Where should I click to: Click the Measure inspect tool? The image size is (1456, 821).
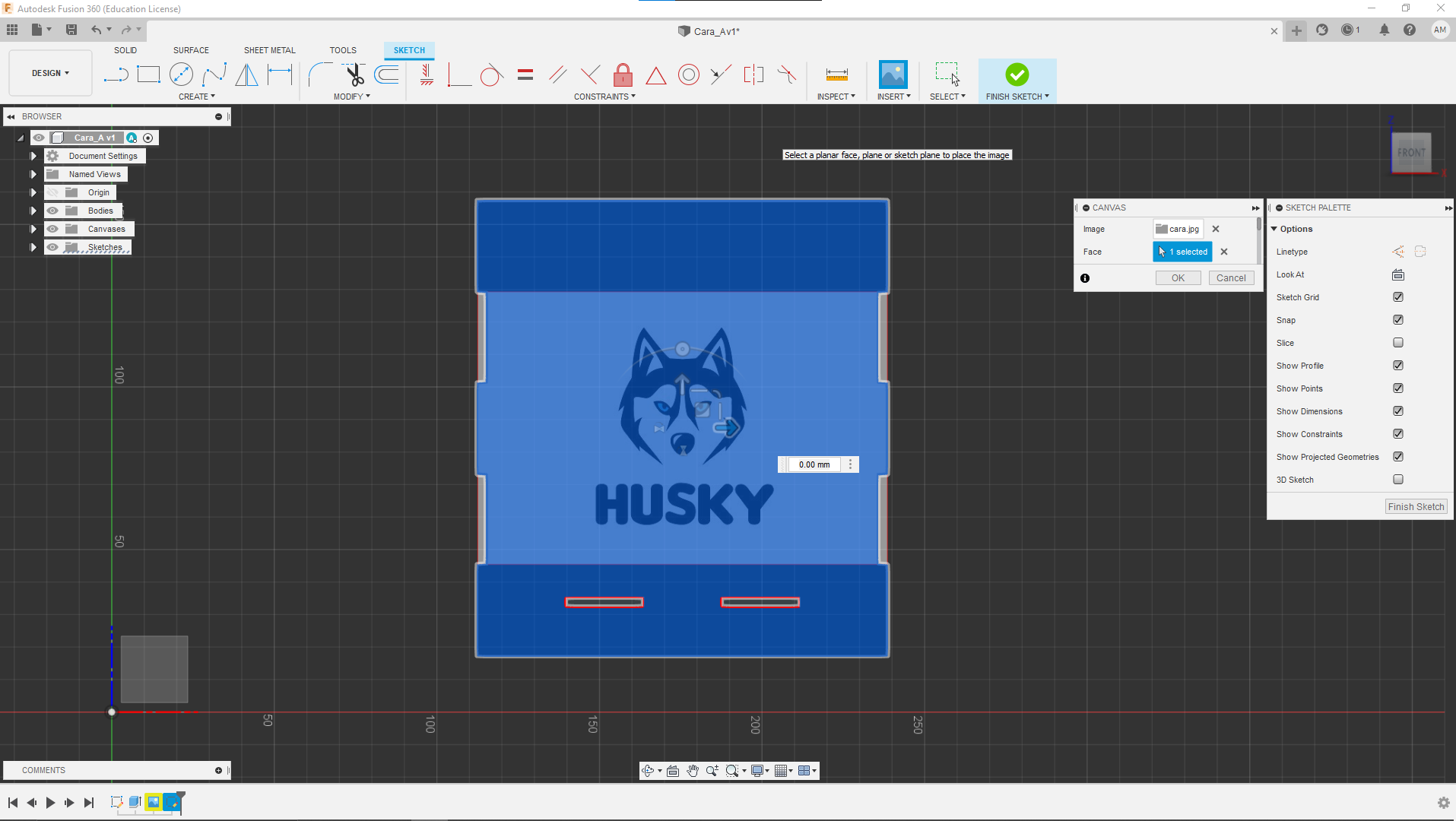(836, 74)
